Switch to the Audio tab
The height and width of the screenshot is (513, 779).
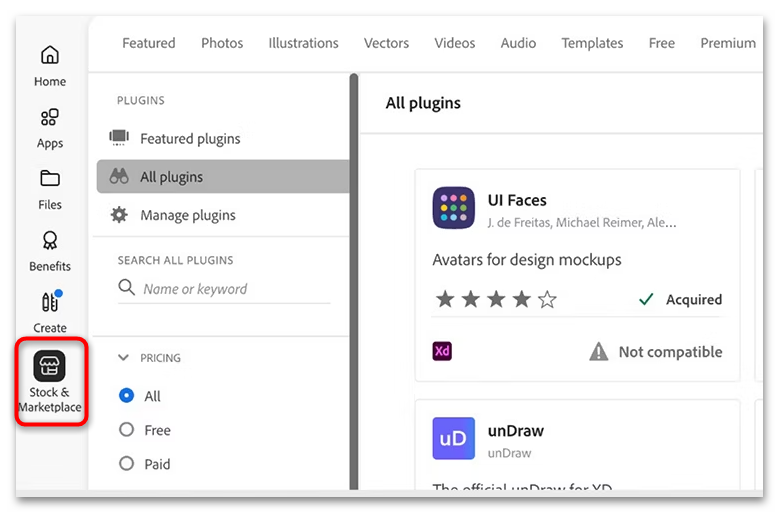click(518, 43)
